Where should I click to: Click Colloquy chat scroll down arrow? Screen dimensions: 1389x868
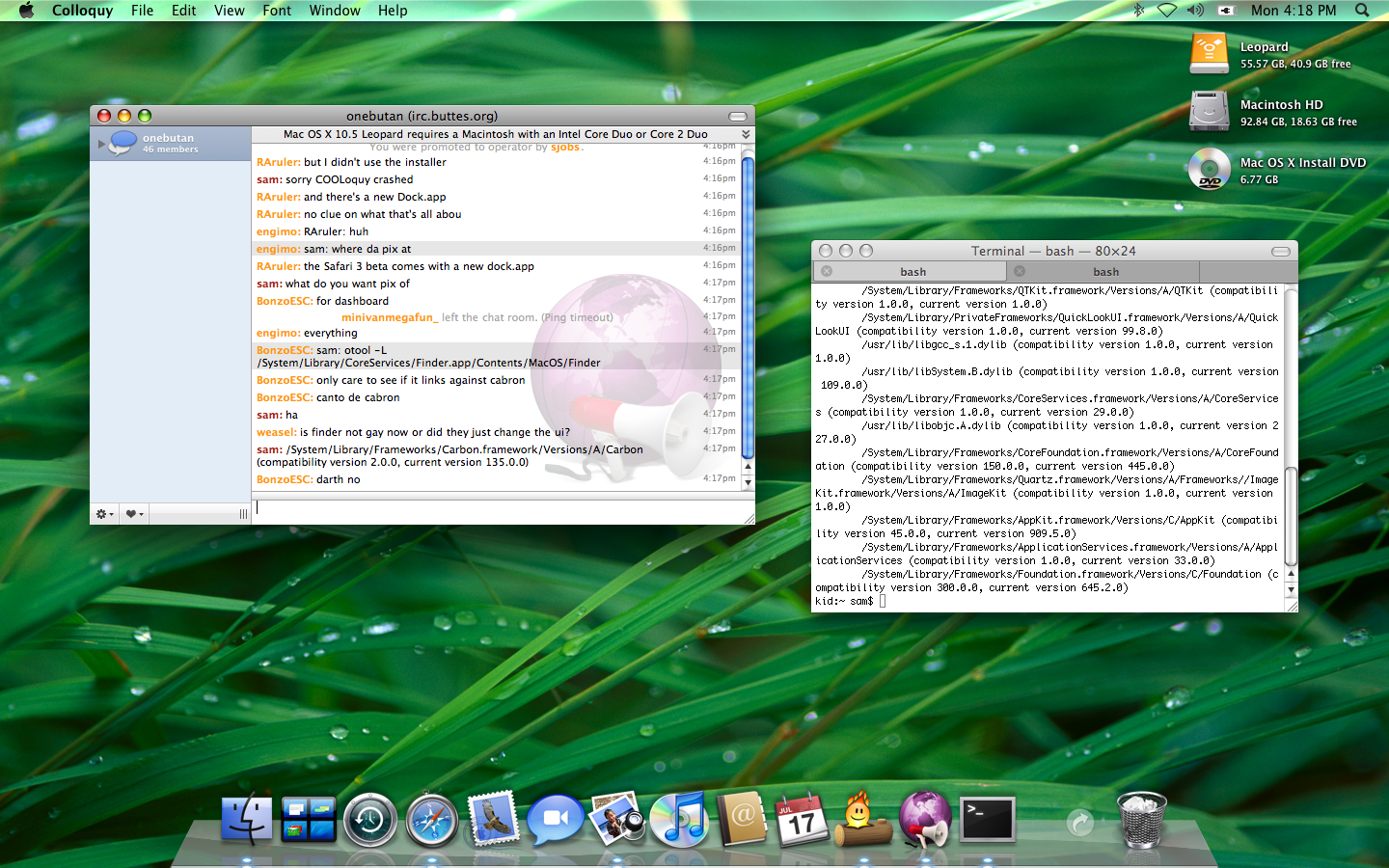(748, 483)
